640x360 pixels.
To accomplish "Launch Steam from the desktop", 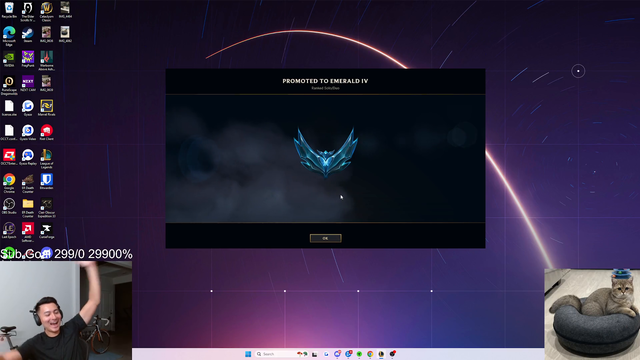I will pos(28,35).
